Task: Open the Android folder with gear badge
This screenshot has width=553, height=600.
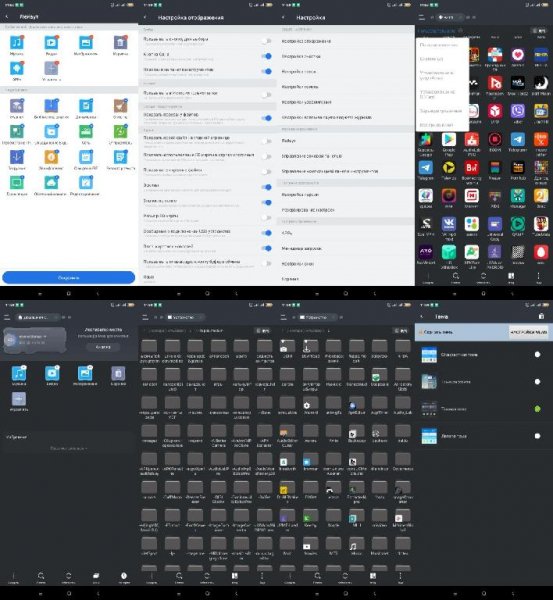Action: [310, 403]
